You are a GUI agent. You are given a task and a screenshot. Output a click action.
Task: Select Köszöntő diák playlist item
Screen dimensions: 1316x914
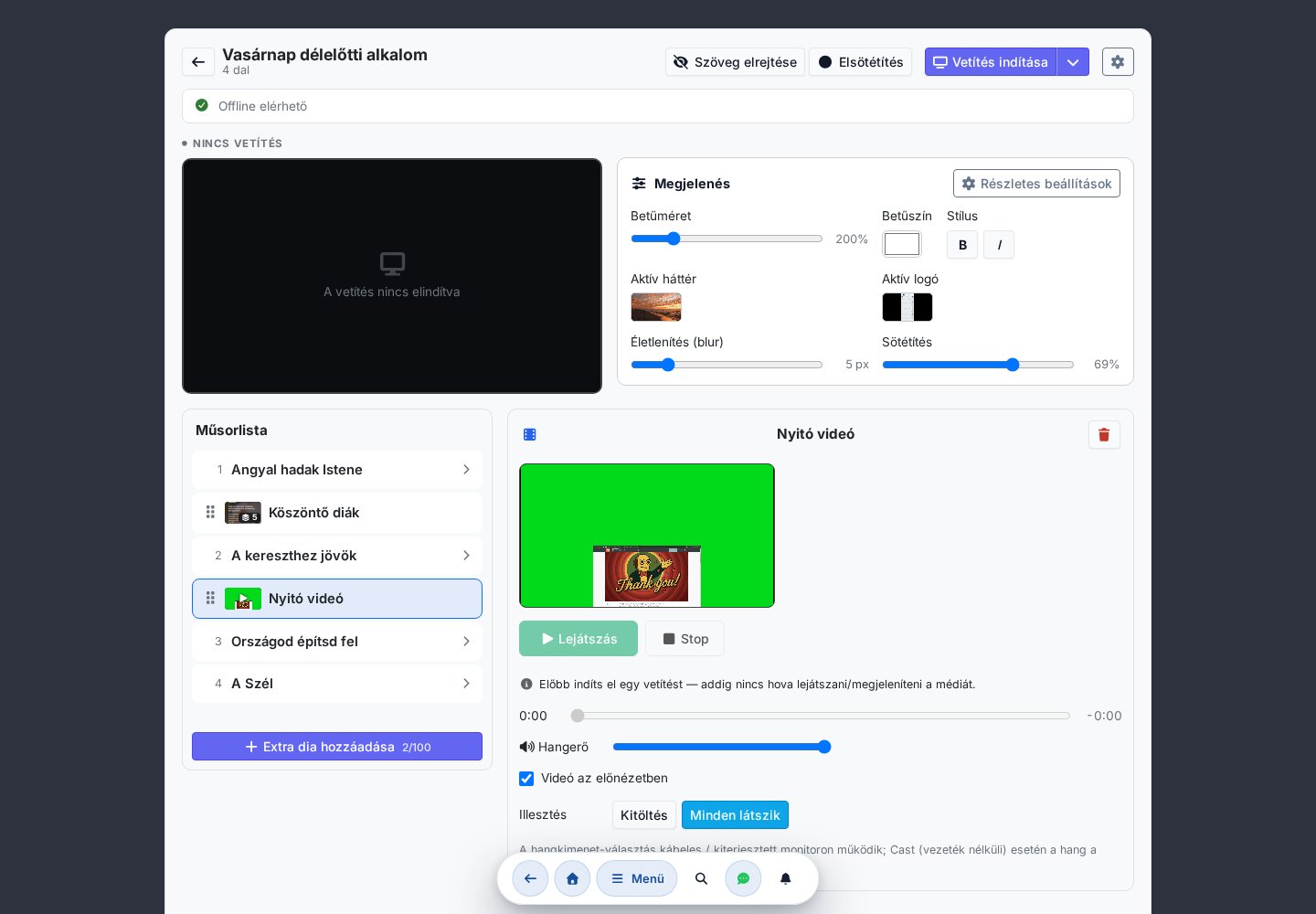click(337, 512)
